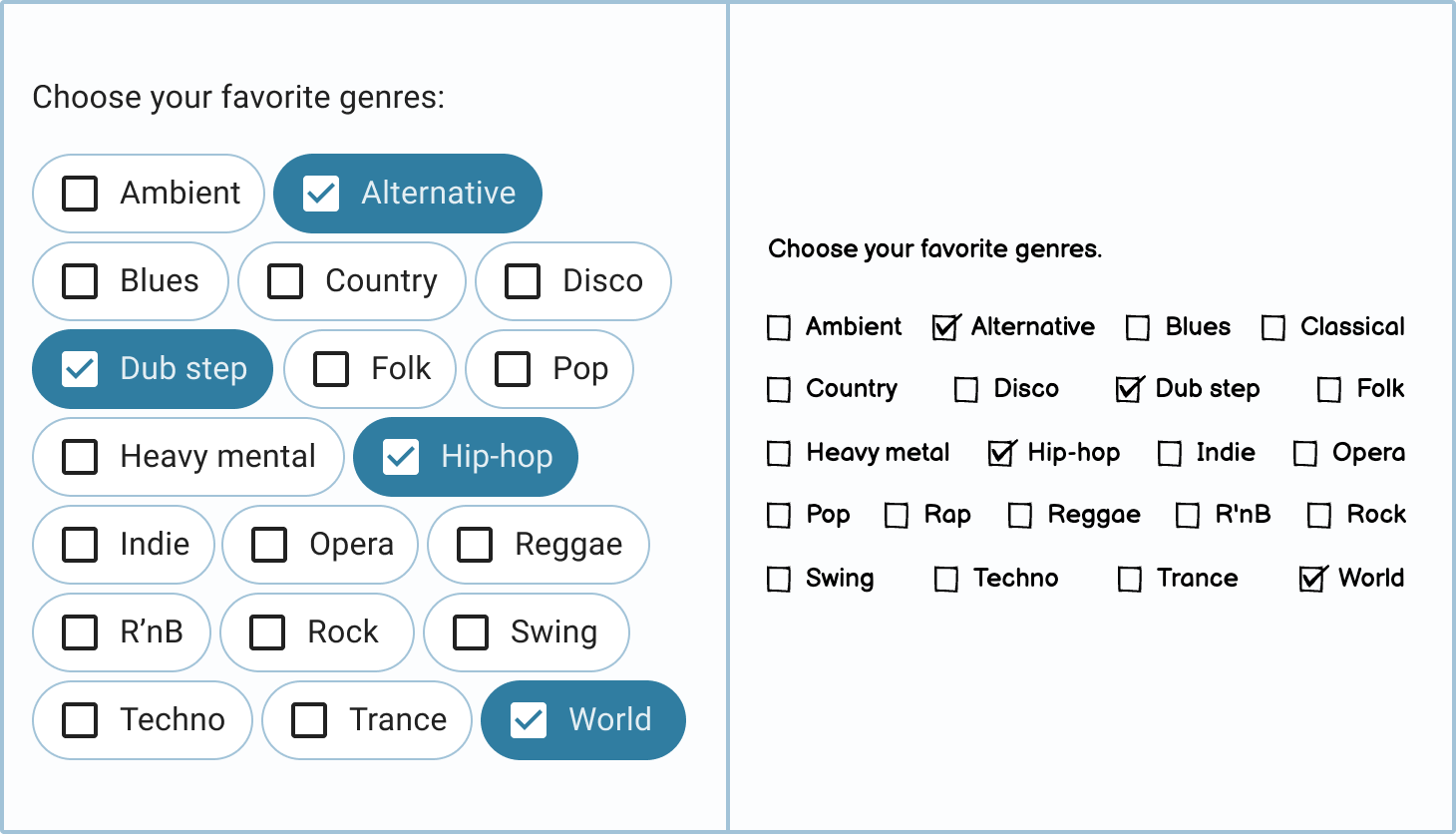Tick the Opera box in the sketch-style list
This screenshot has height=834, width=1456.
1305,454
